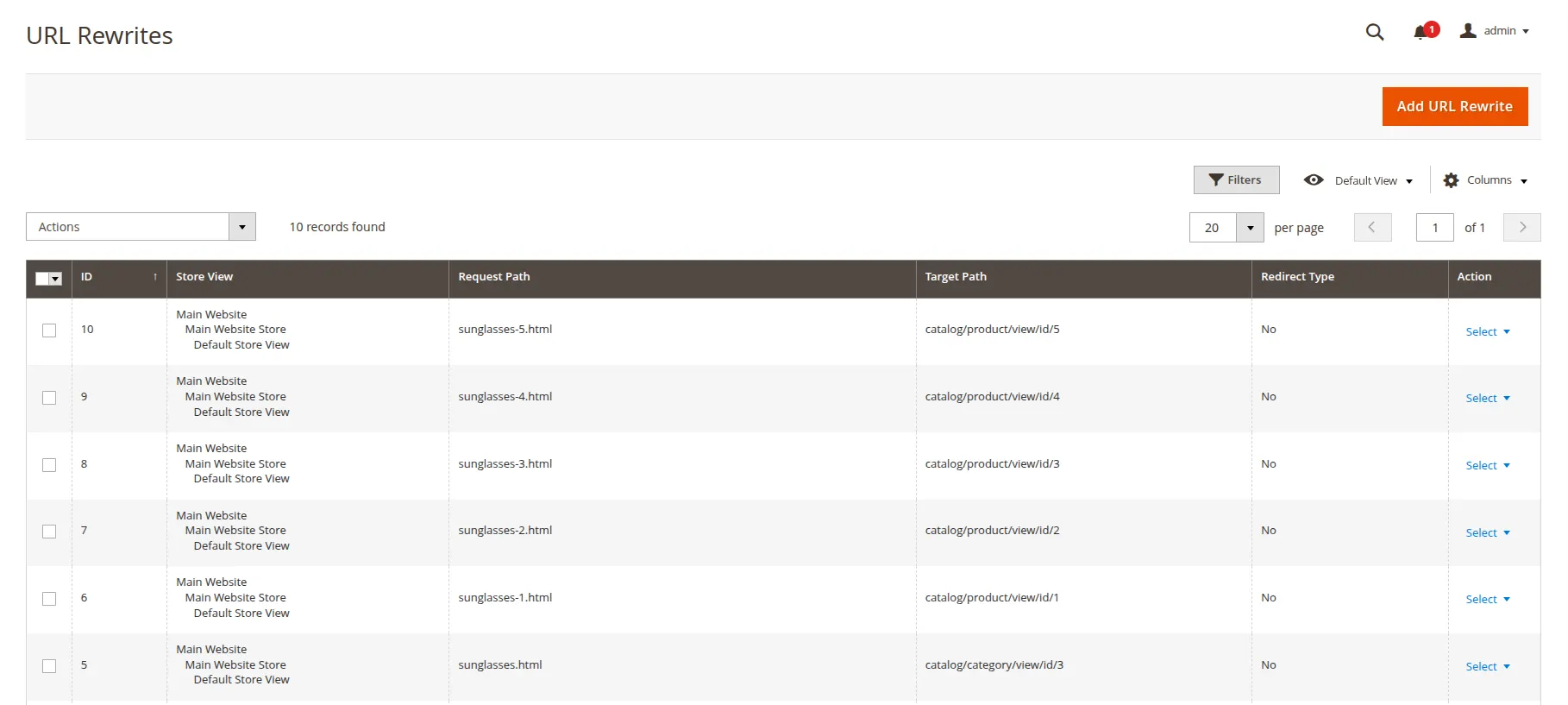This screenshot has height=705, width=1568.
Task: Tick checkbox for row ID 5
Action: coord(49,666)
